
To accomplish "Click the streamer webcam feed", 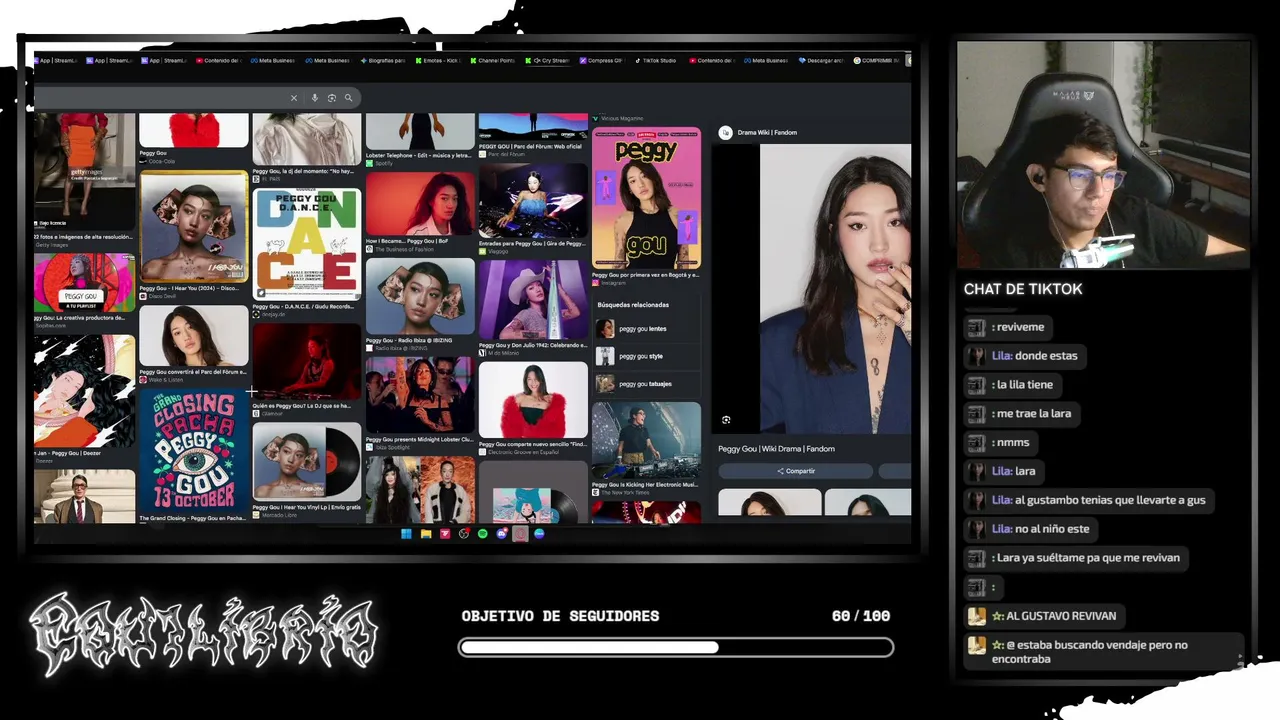I will pyautogui.click(x=1103, y=155).
